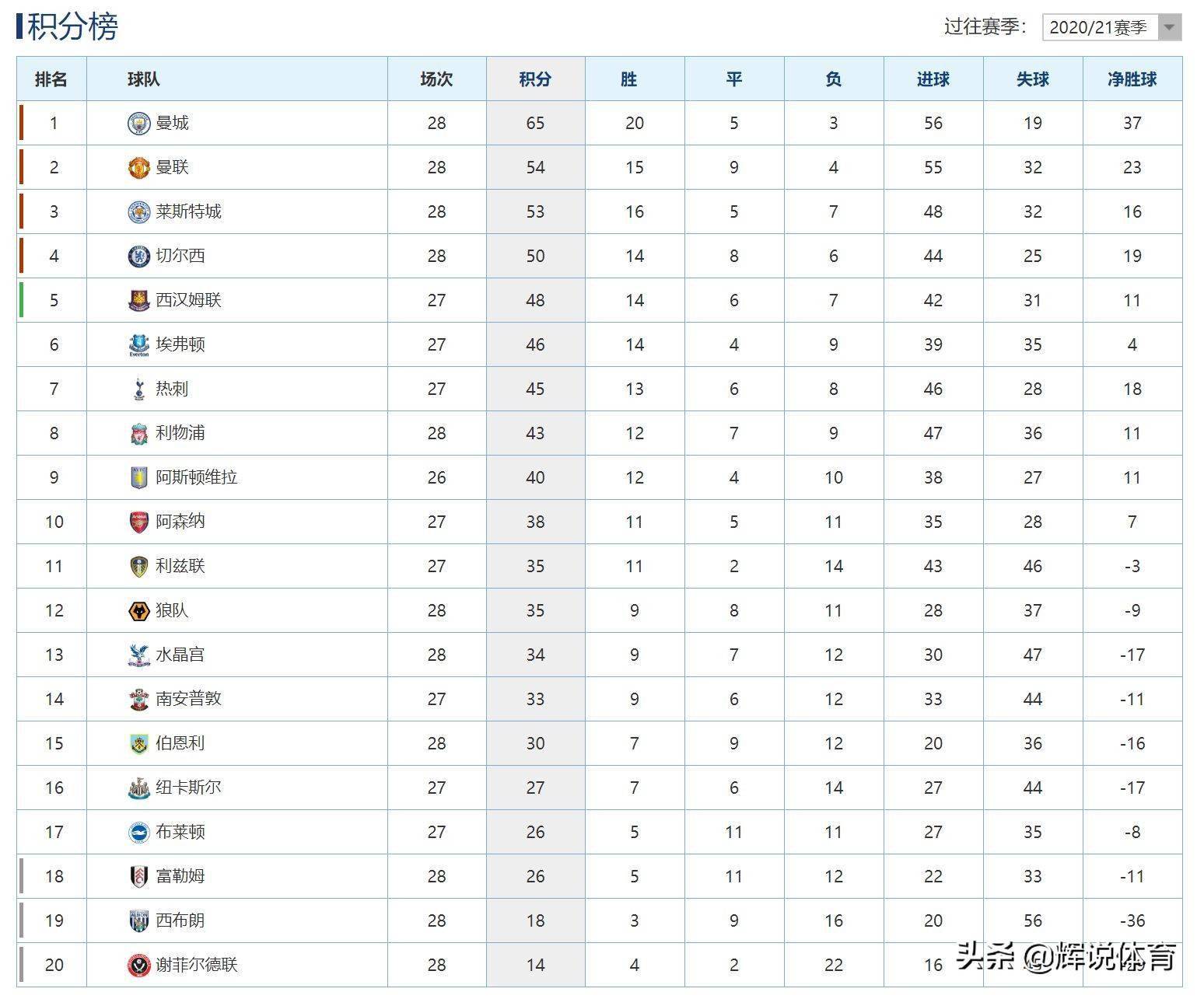Screen dimensions: 1204x999
Task: Select the 富勒姆 team name
Action: point(180,876)
